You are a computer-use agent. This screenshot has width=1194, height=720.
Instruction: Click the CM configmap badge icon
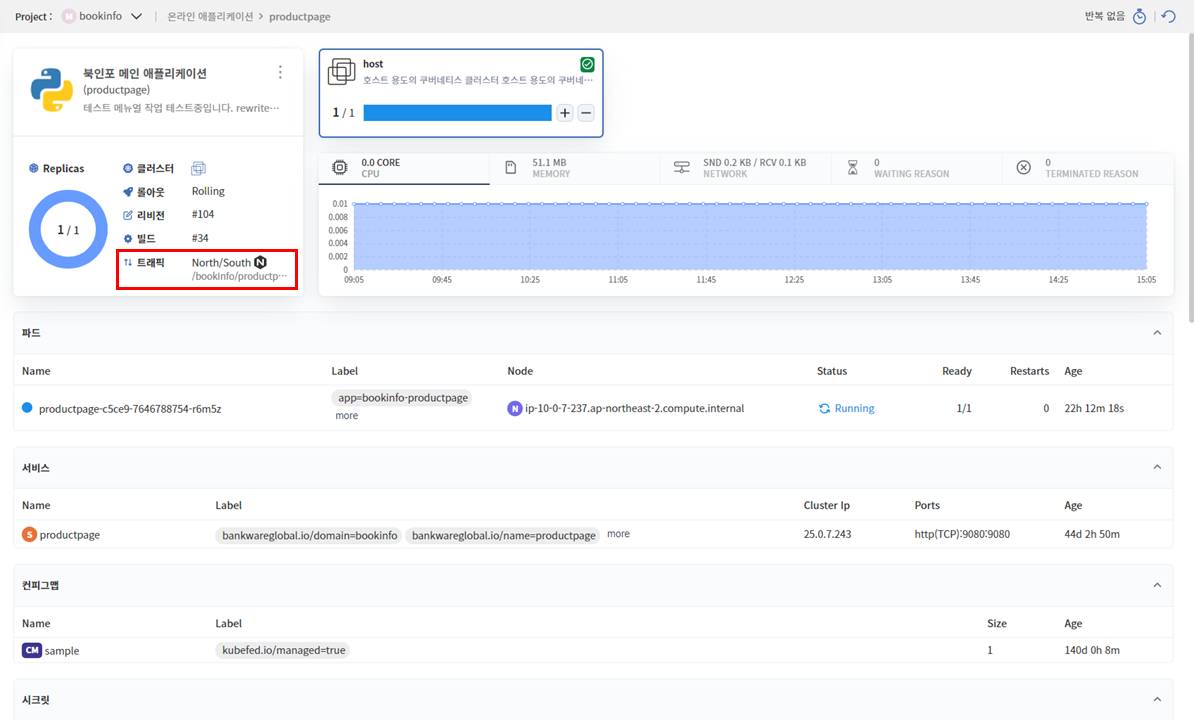(31, 650)
